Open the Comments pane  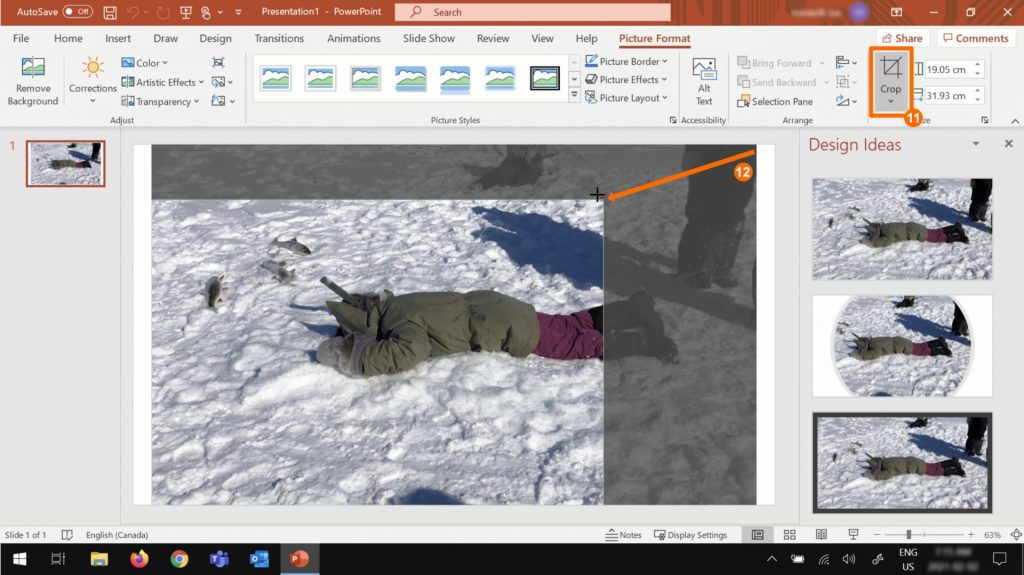click(975, 38)
